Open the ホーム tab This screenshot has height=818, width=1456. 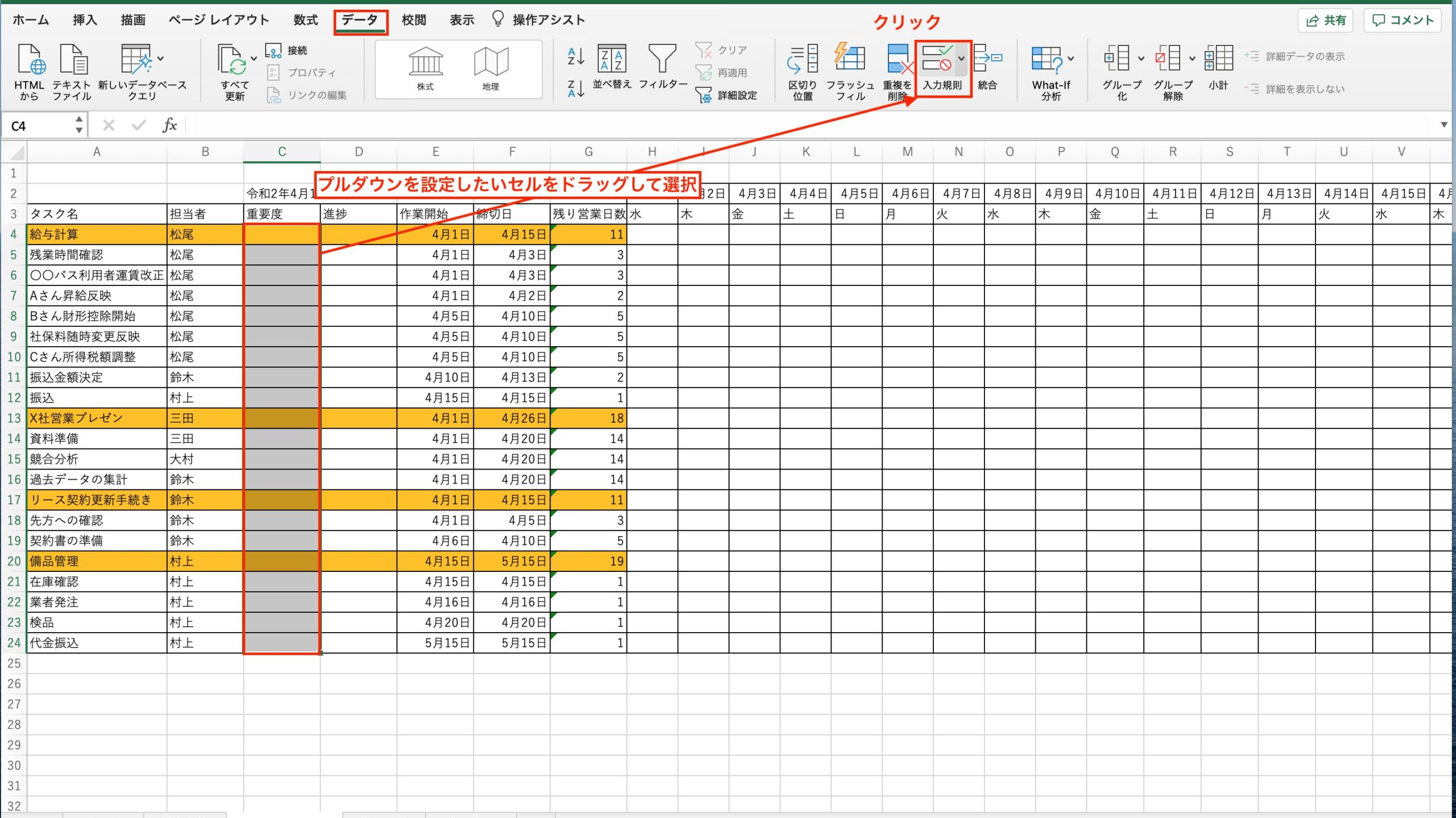coord(31,20)
